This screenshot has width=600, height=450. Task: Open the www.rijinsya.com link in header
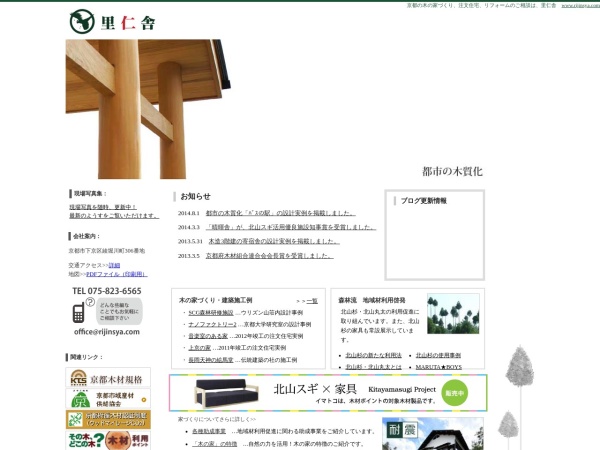[580, 5]
